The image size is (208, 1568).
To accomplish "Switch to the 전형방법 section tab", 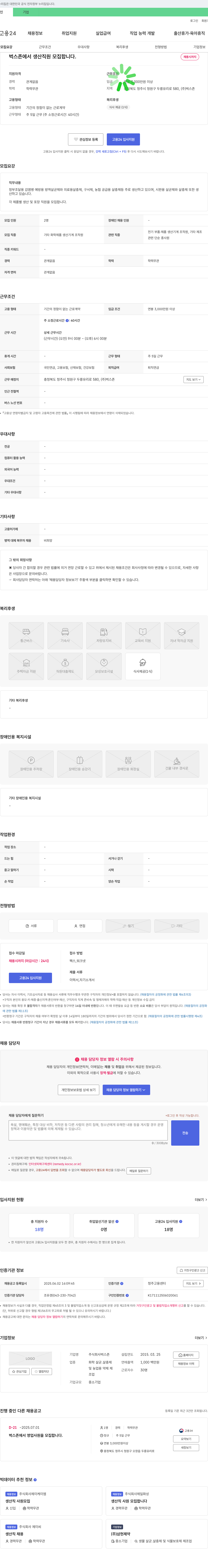I will 160,47.
